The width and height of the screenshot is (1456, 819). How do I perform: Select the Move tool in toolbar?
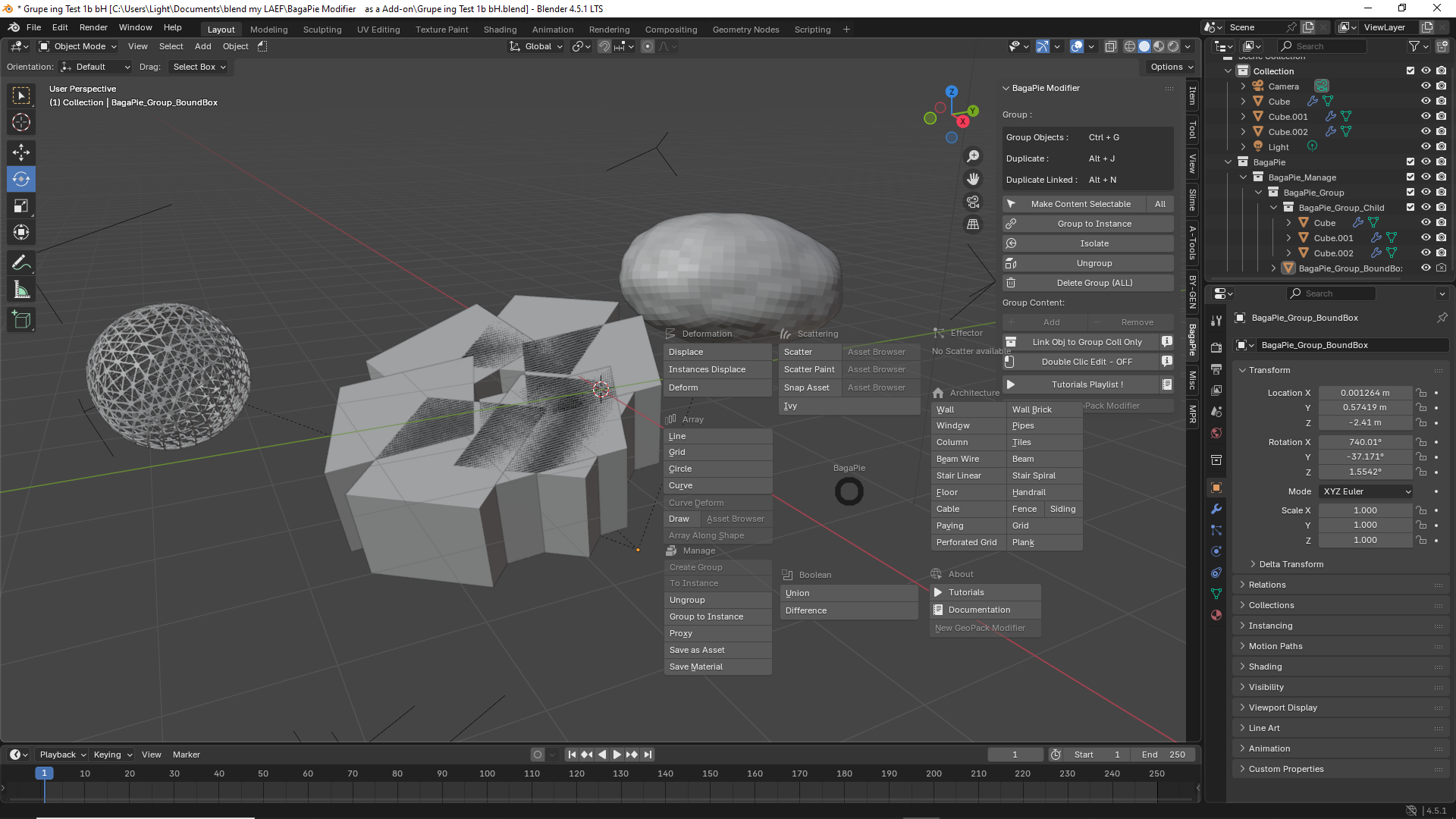(21, 152)
